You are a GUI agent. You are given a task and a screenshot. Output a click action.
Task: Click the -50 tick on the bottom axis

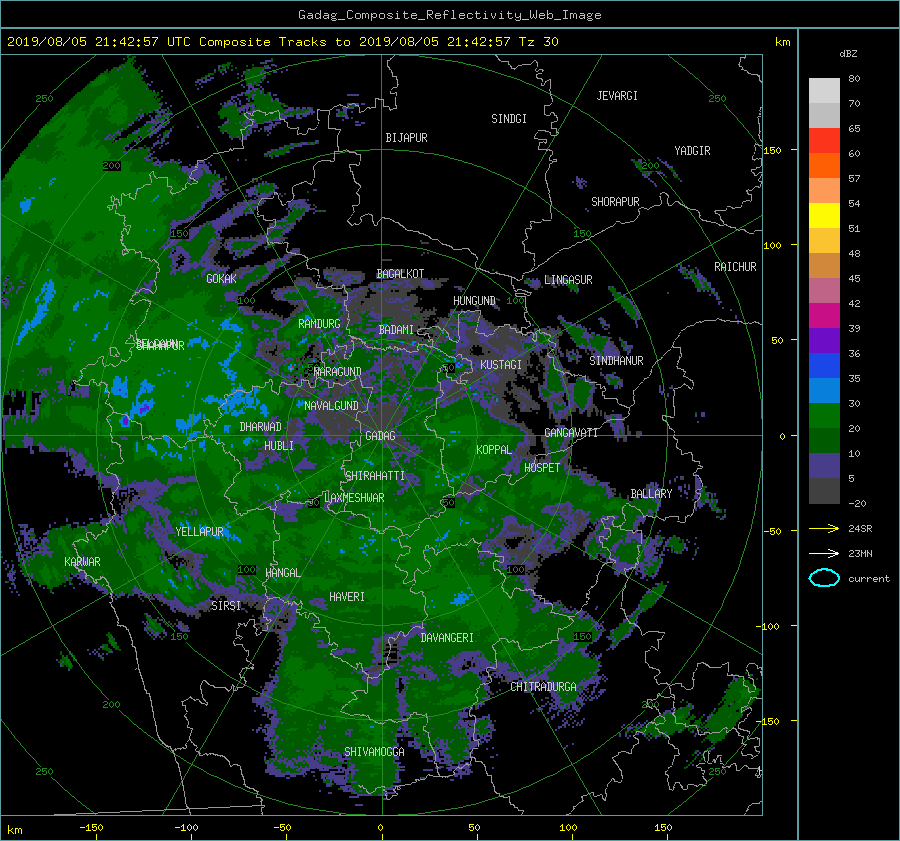pyautogui.click(x=282, y=828)
